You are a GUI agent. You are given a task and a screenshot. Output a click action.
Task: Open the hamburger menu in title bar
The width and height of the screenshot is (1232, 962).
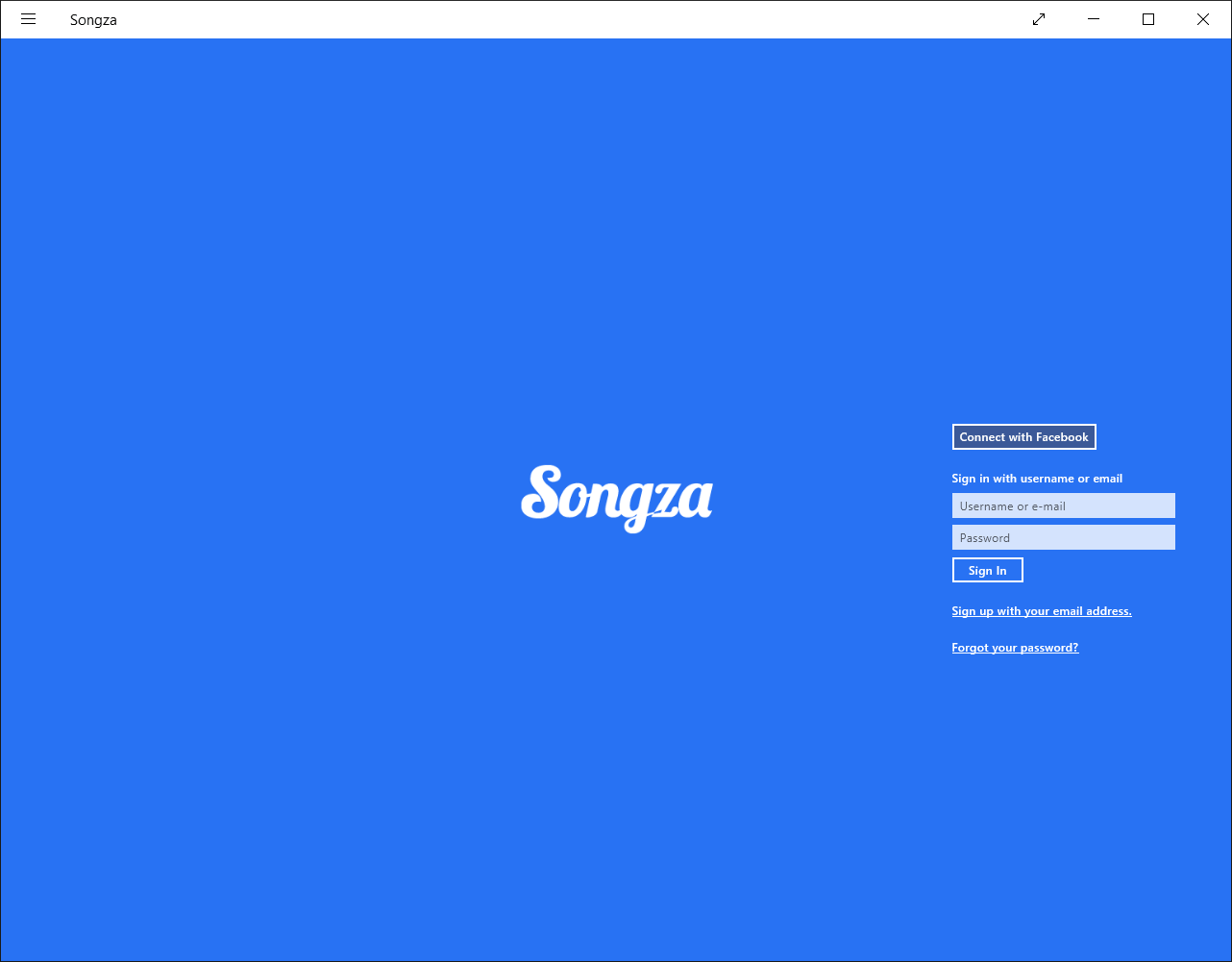pos(28,19)
